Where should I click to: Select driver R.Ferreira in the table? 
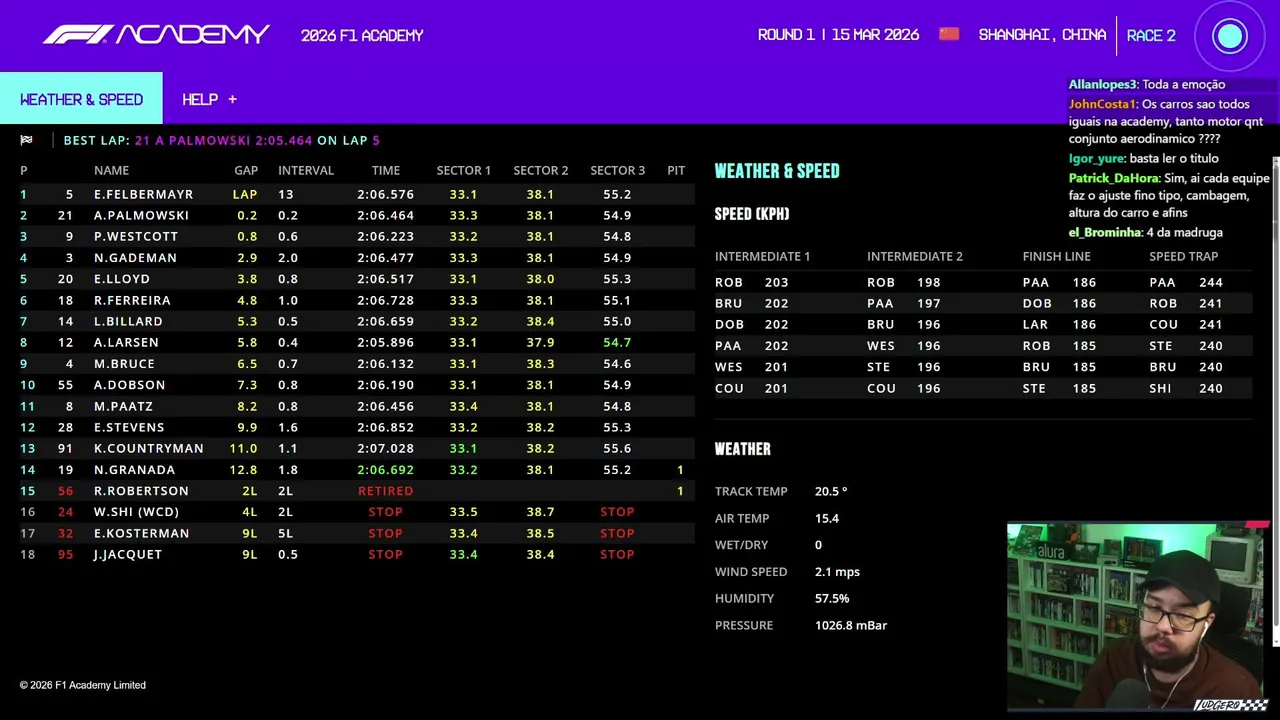pyautogui.click(x=132, y=300)
